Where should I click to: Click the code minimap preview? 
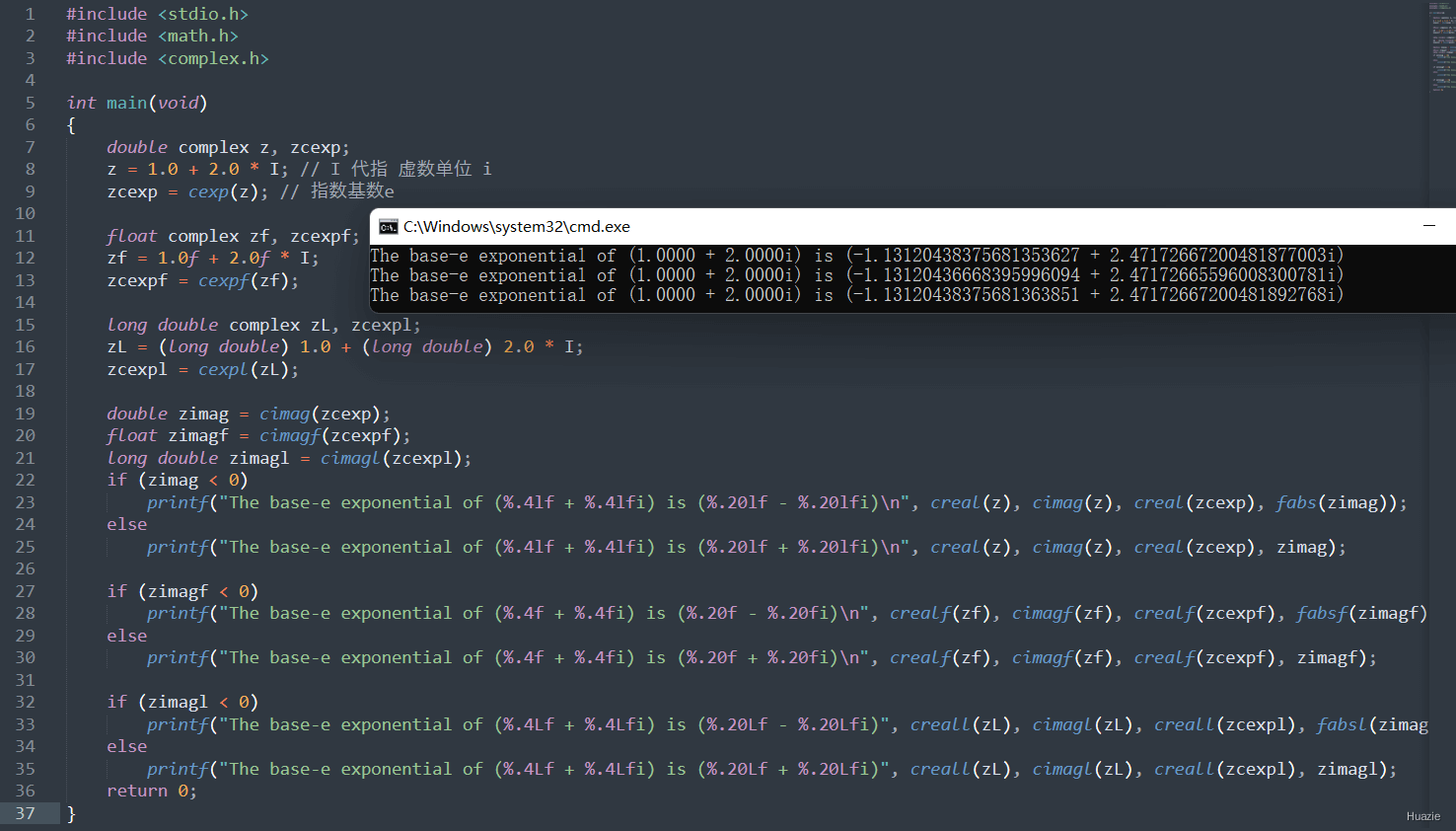[x=1442, y=47]
